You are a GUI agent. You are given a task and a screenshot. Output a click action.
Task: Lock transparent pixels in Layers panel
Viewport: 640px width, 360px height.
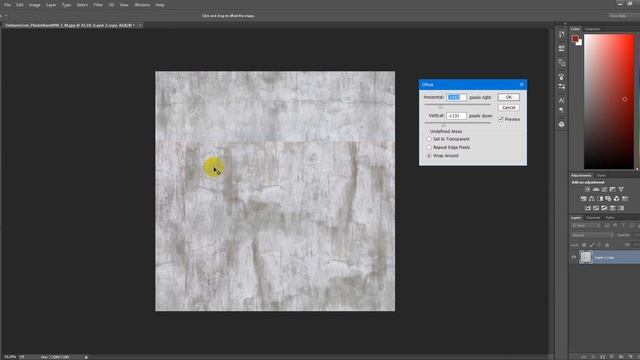pyautogui.click(x=584, y=245)
